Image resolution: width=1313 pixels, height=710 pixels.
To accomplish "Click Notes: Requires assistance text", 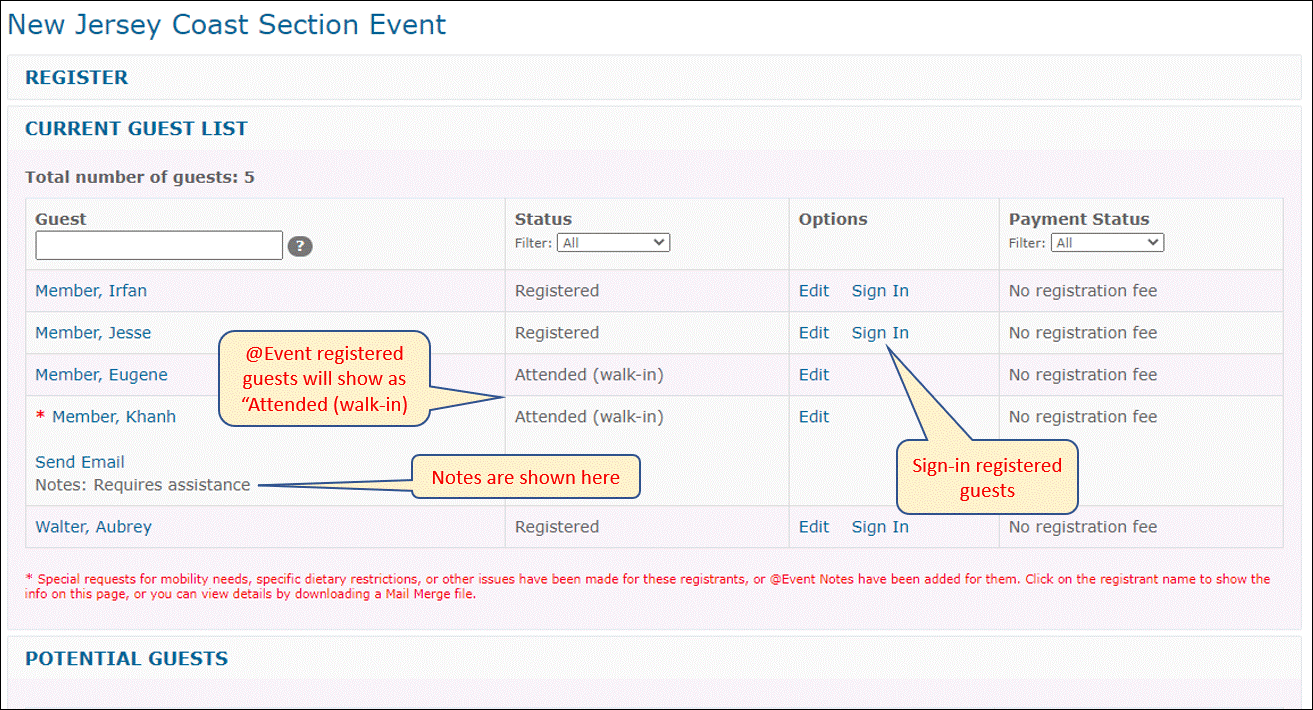I will [143, 485].
